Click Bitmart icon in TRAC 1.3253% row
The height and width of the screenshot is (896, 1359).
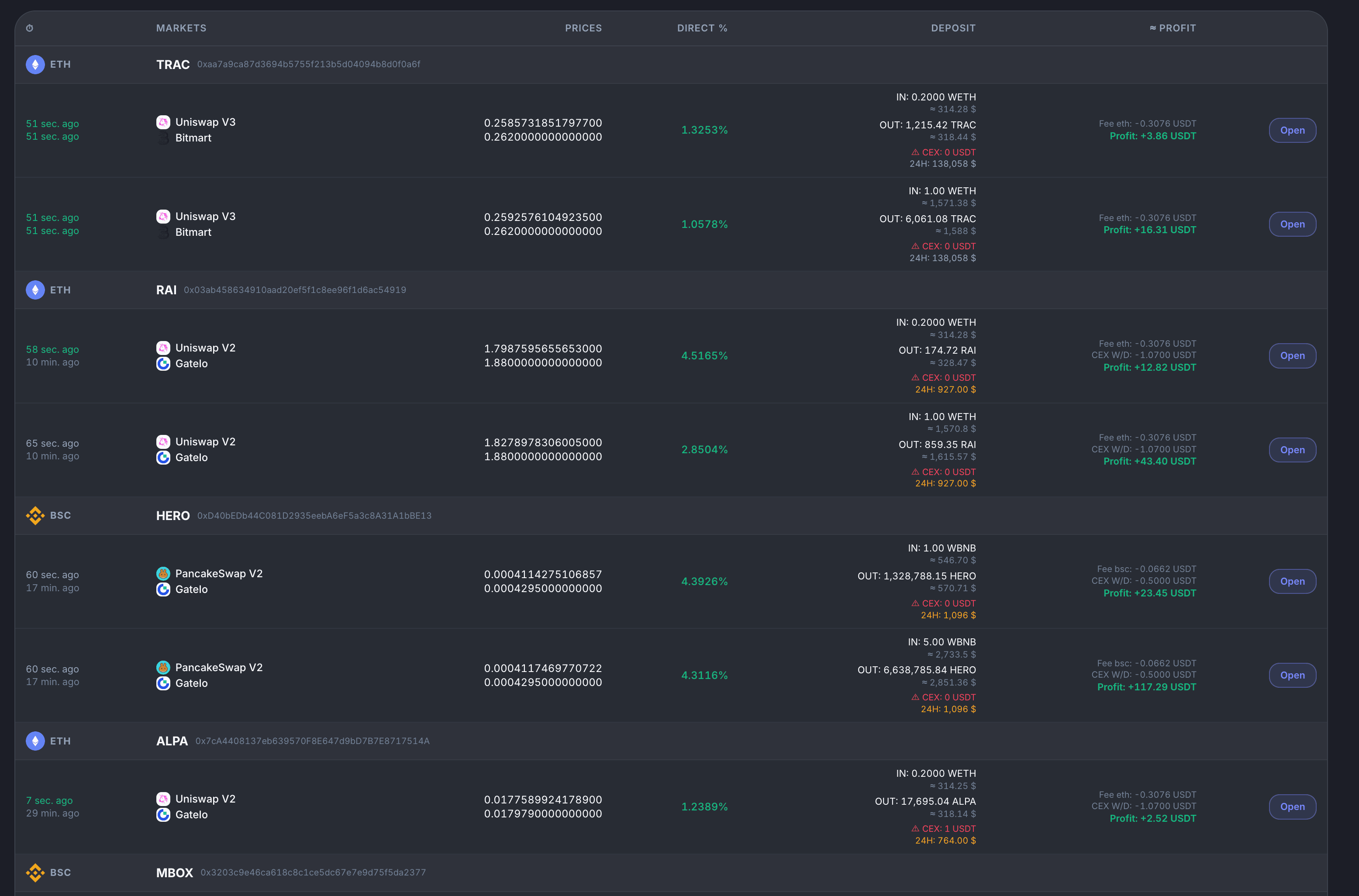pyautogui.click(x=163, y=138)
